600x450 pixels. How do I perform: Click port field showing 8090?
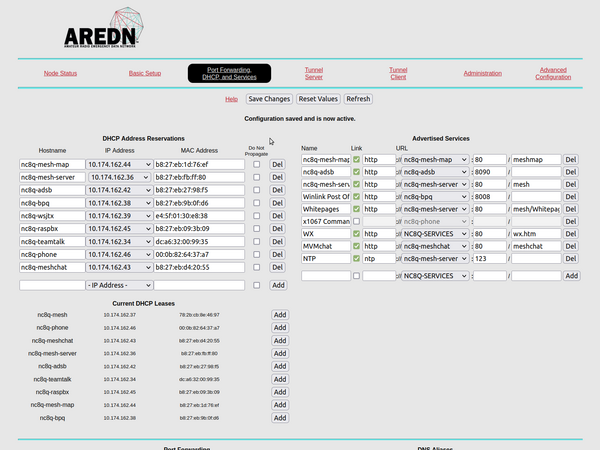pos(489,172)
